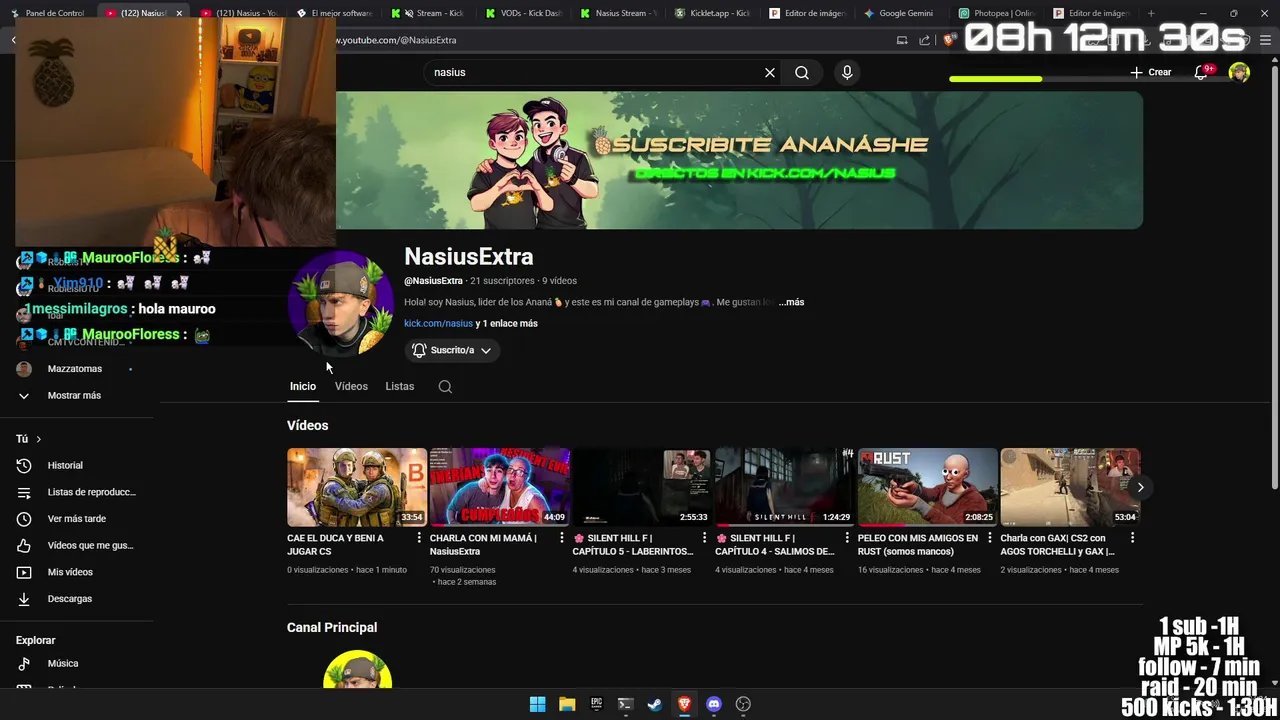Open options menu for CAE EL DUCA video

(x=419, y=538)
